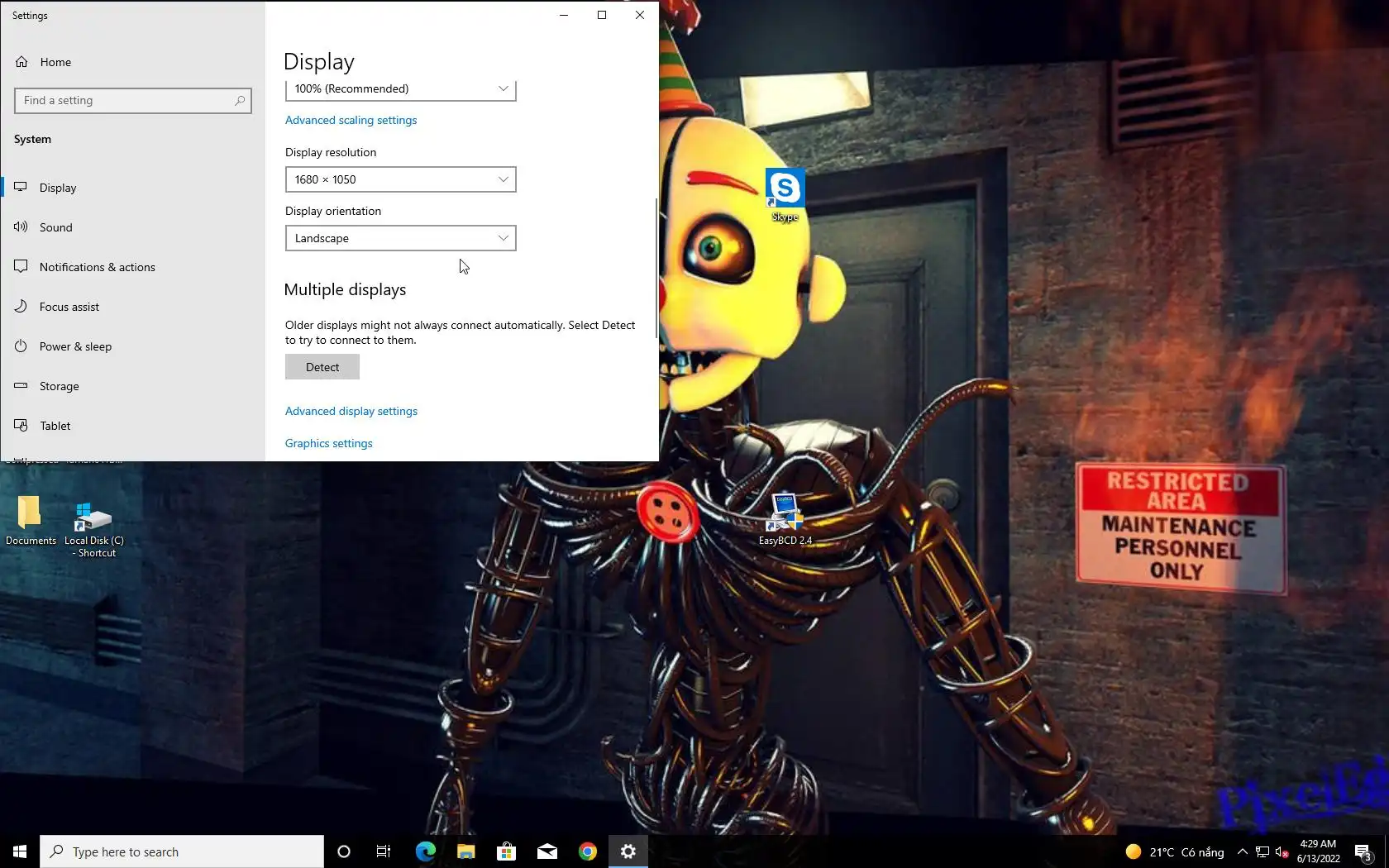Go to Notifications & actions settings
The width and height of the screenshot is (1389, 868).
point(132,267)
